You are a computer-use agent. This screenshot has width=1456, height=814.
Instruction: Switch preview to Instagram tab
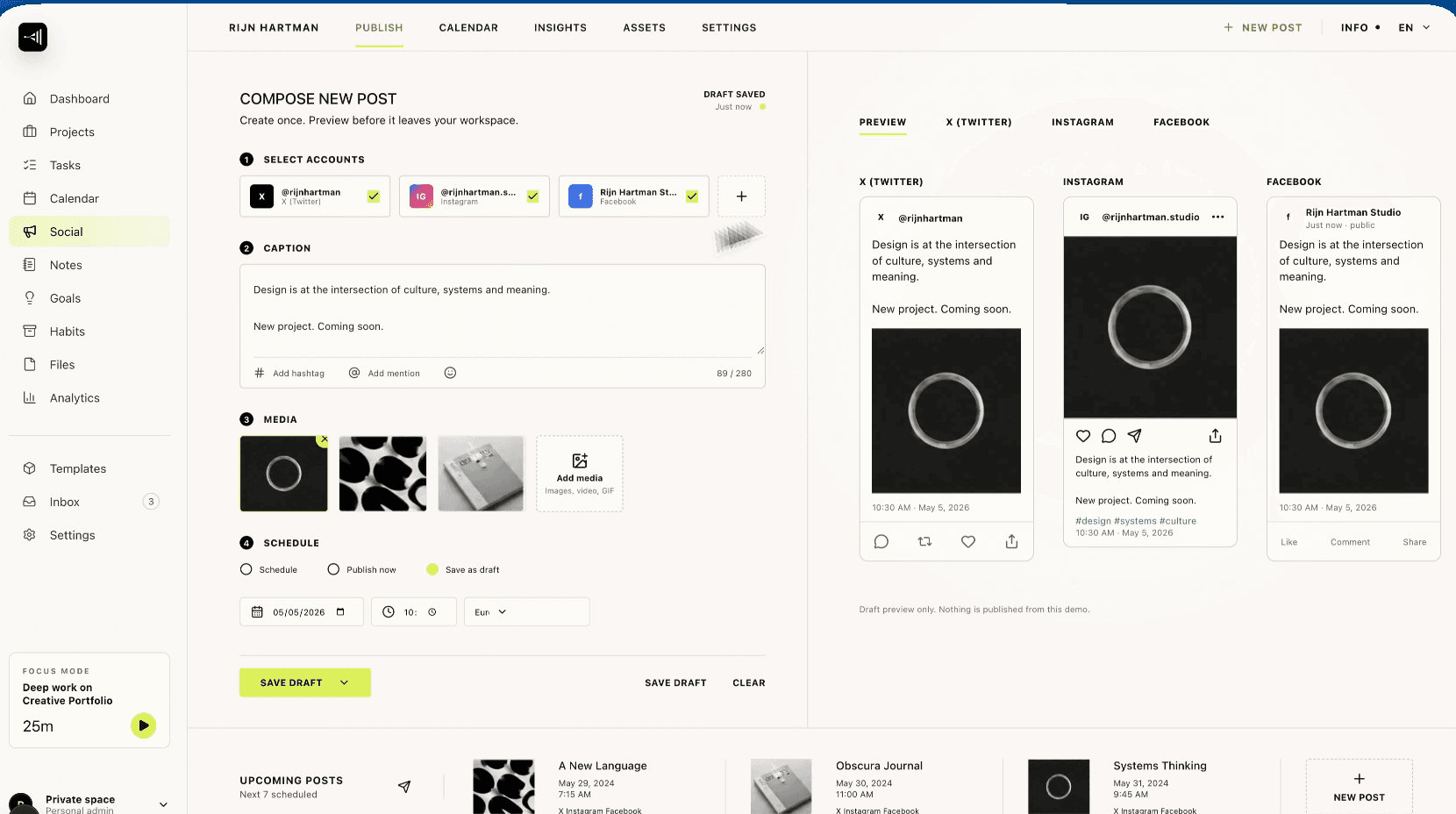click(1082, 123)
